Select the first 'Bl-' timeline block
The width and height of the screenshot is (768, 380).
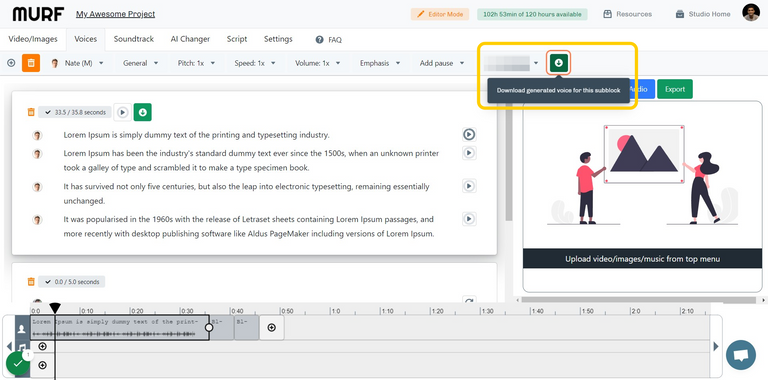click(x=222, y=328)
